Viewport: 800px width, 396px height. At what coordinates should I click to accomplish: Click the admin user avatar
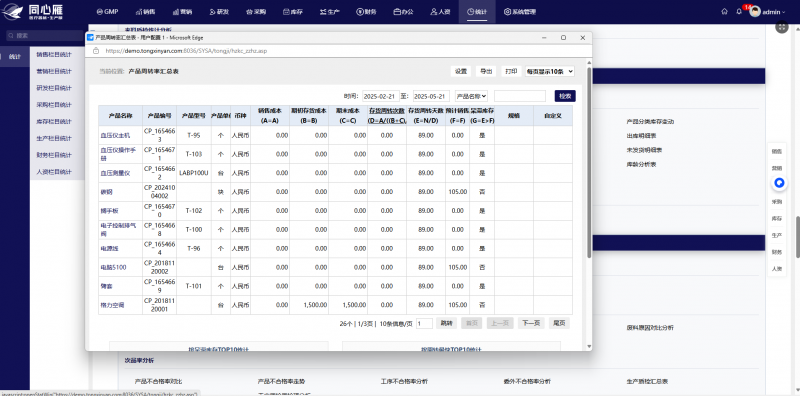[x=755, y=12]
